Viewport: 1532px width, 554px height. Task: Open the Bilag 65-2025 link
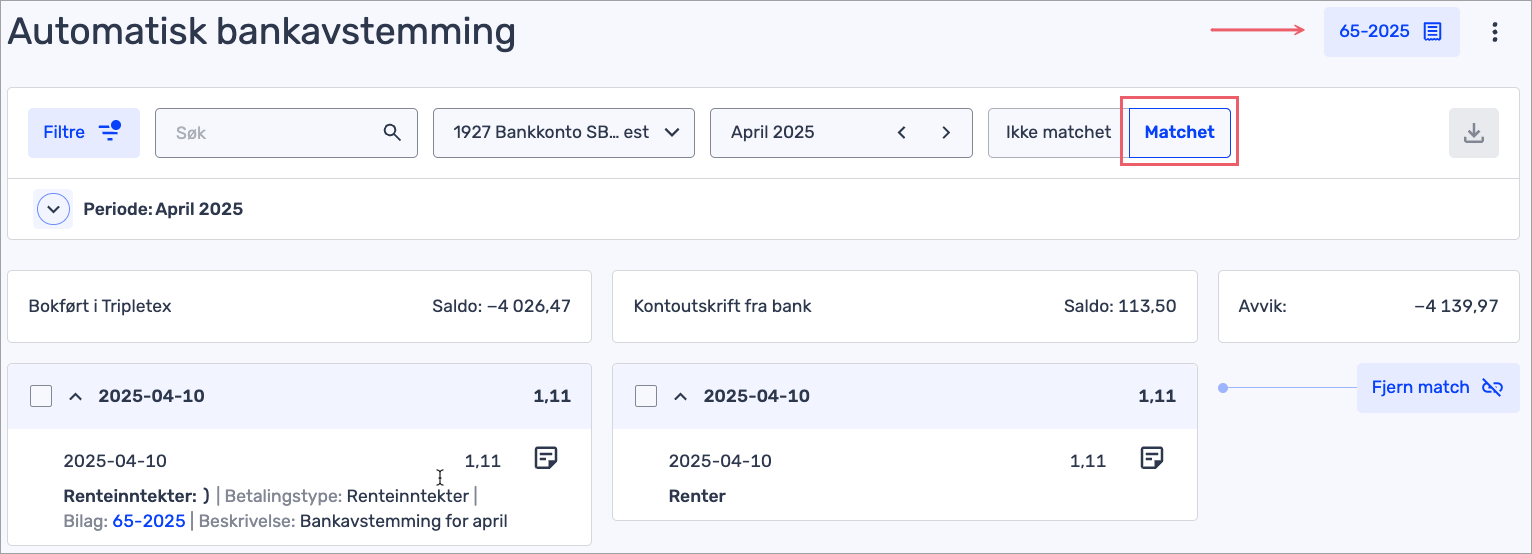click(x=149, y=521)
